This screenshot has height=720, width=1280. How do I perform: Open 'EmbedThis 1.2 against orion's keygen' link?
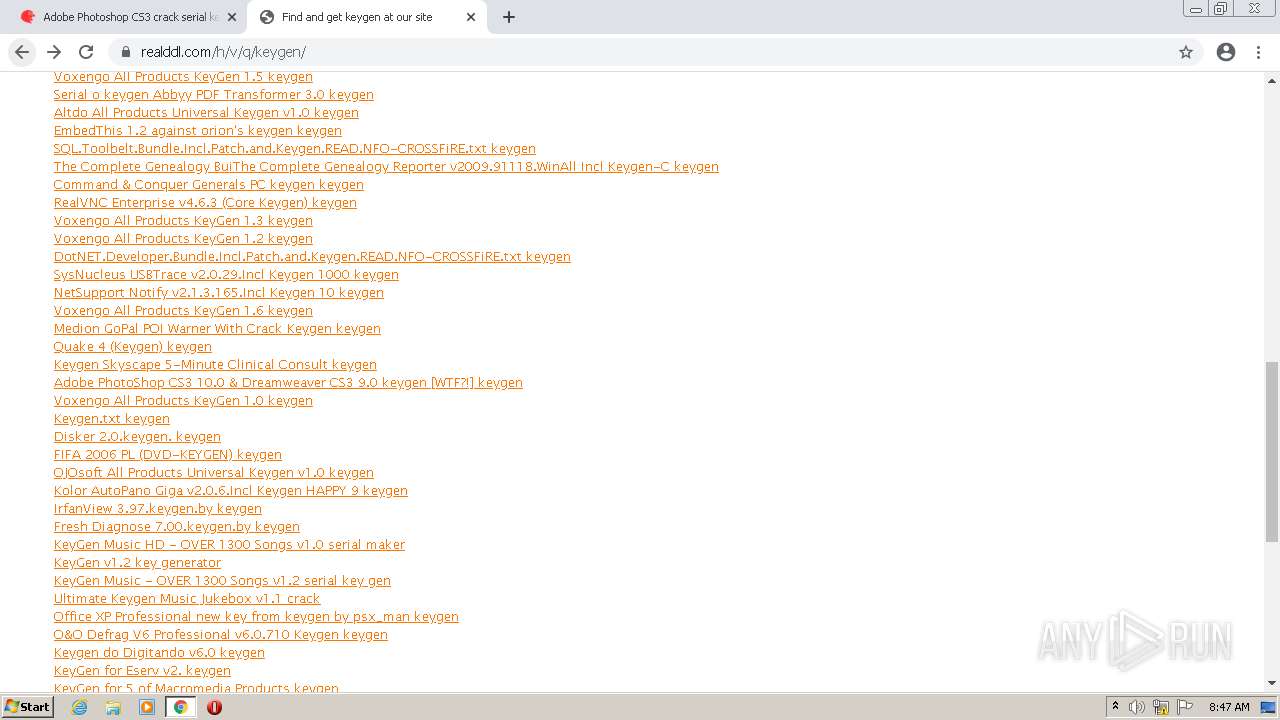(x=198, y=131)
